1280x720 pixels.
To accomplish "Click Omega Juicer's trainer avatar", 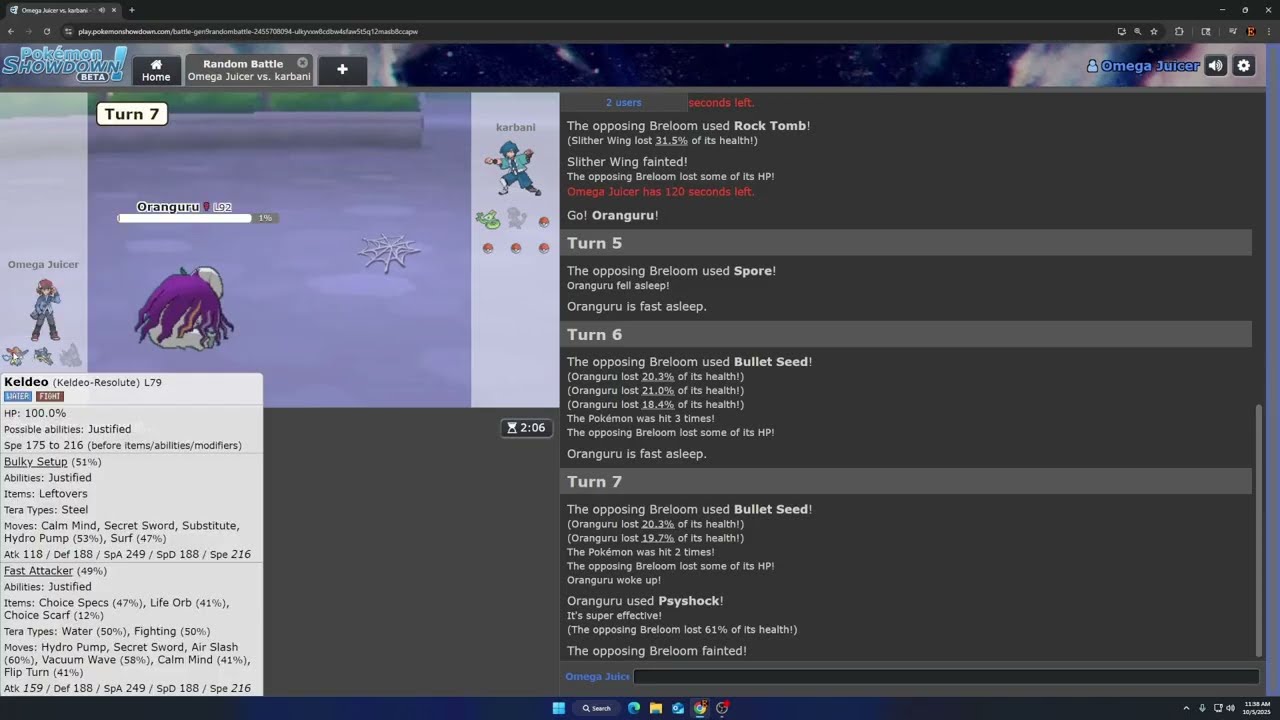I will (x=43, y=308).
